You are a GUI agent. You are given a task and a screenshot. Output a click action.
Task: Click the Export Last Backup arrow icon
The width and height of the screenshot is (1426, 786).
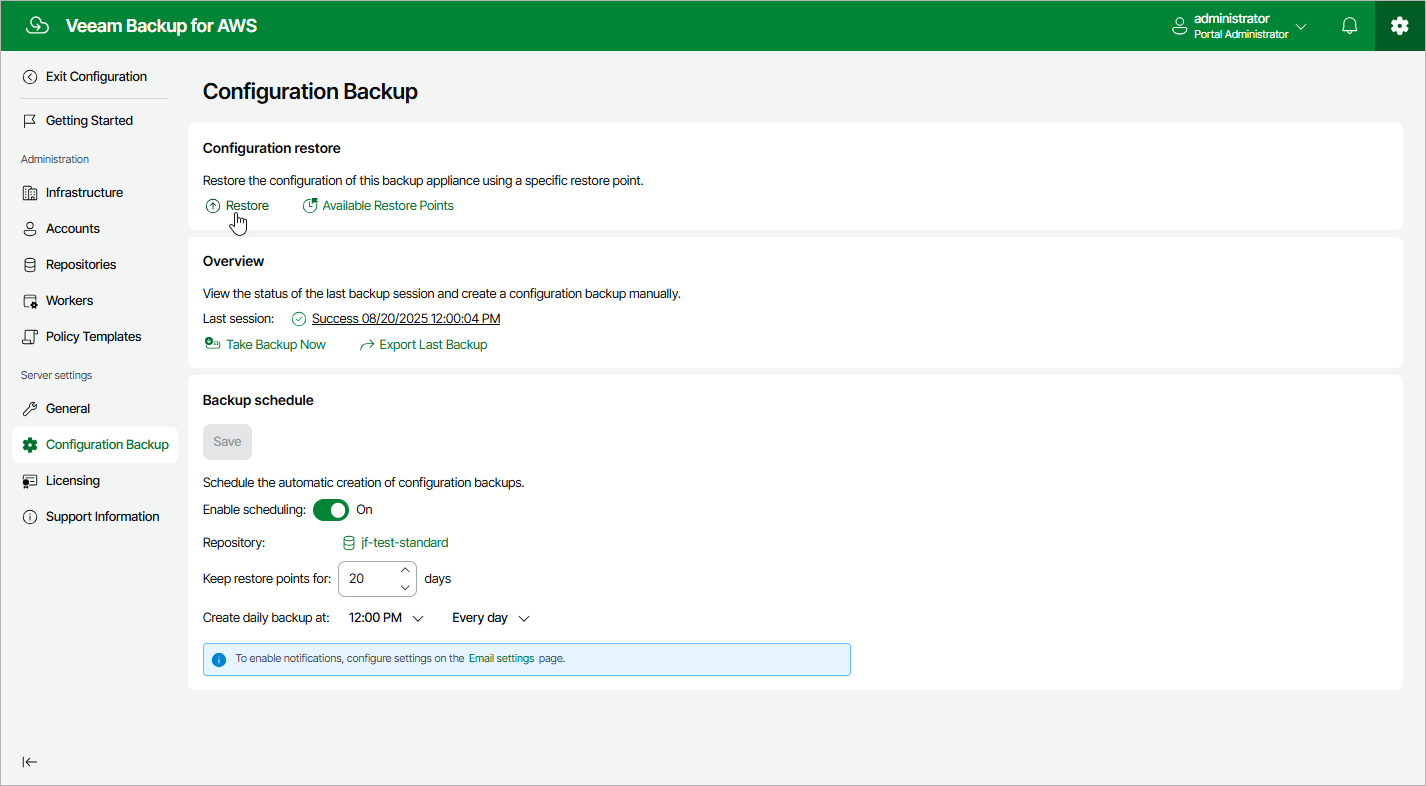[x=367, y=345]
